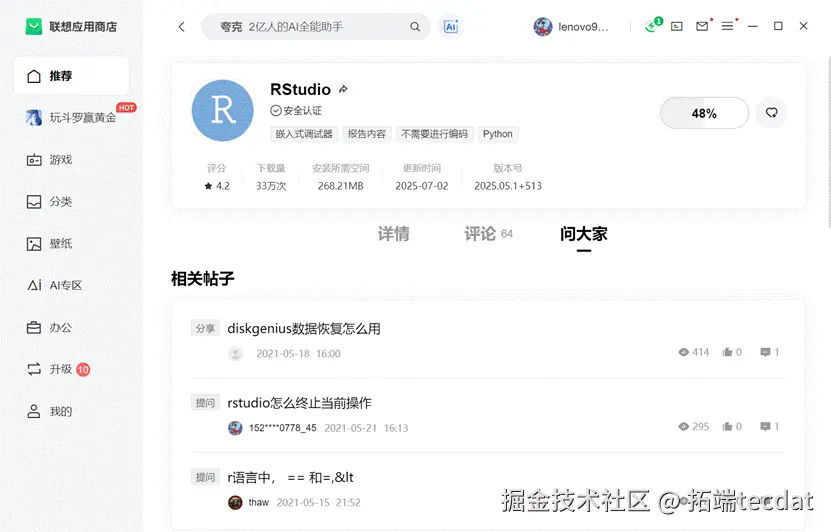Add RStudio to favorites heart
The image size is (831, 532).
tap(771, 112)
